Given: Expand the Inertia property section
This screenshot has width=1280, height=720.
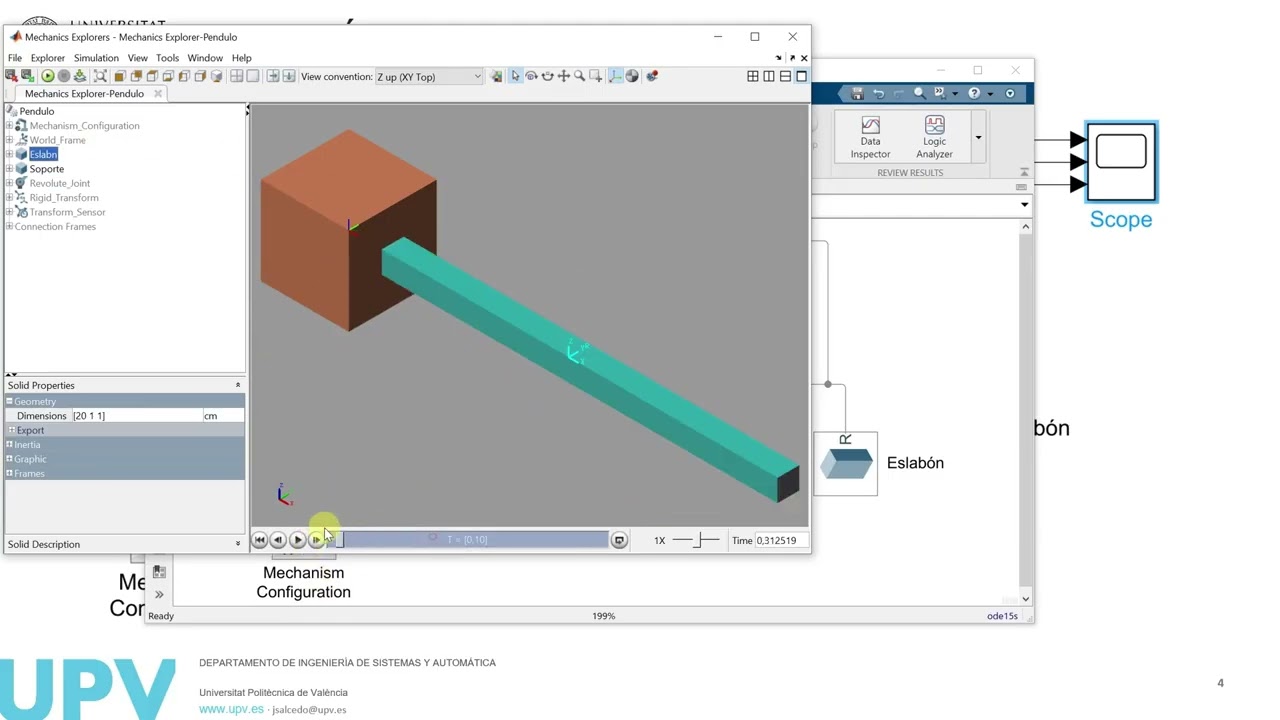Looking at the screenshot, I should 9,444.
